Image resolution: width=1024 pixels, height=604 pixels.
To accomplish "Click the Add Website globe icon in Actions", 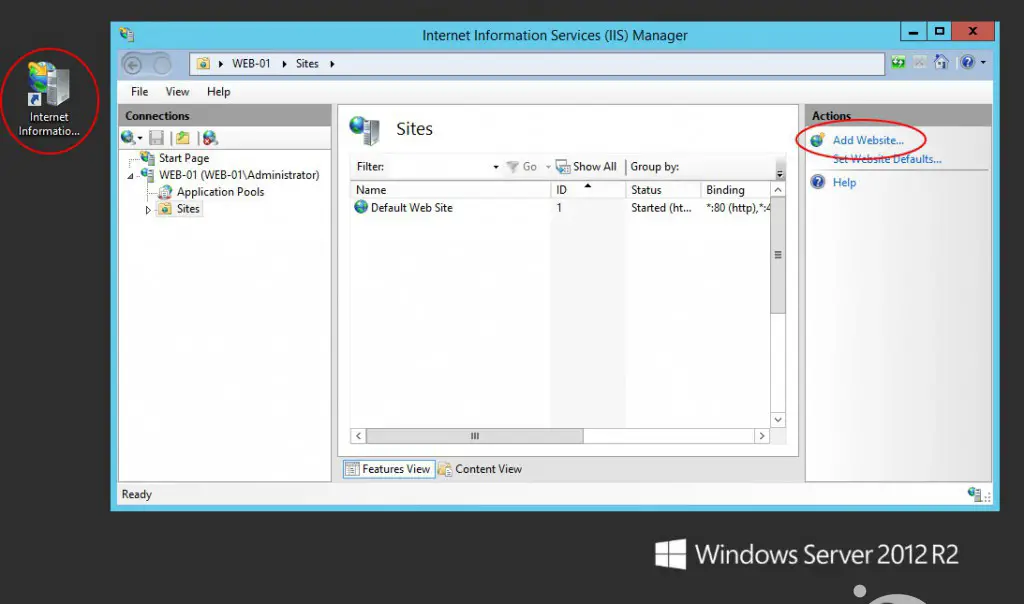I will click(817, 140).
